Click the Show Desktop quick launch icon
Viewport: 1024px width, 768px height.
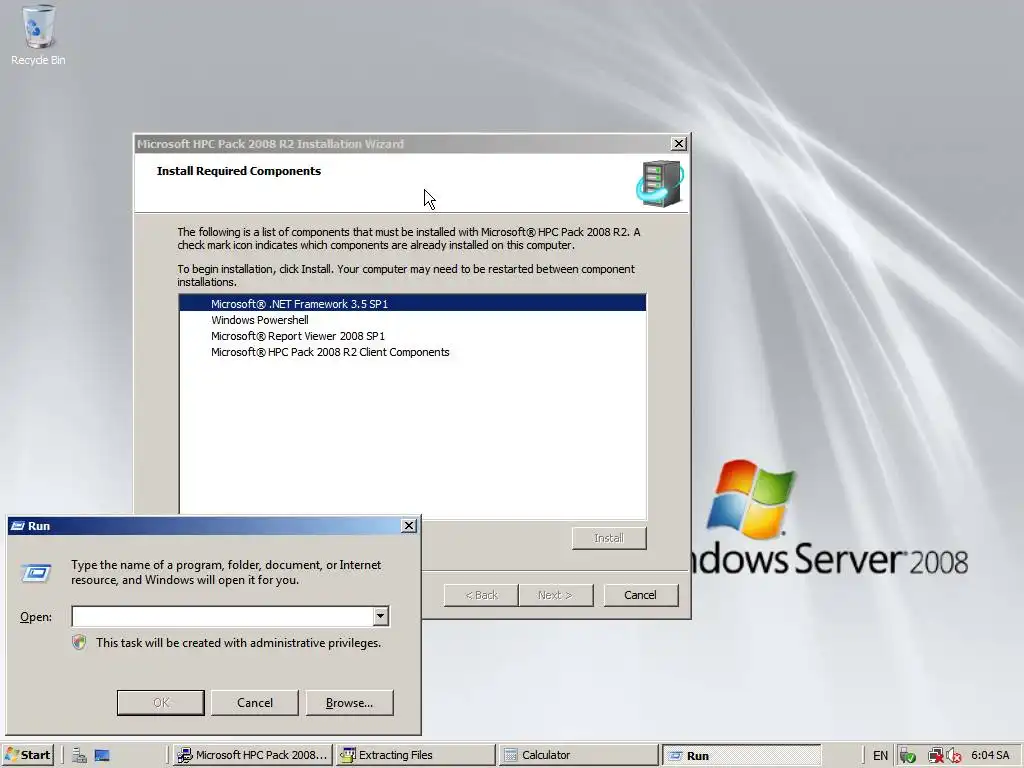[x=102, y=755]
